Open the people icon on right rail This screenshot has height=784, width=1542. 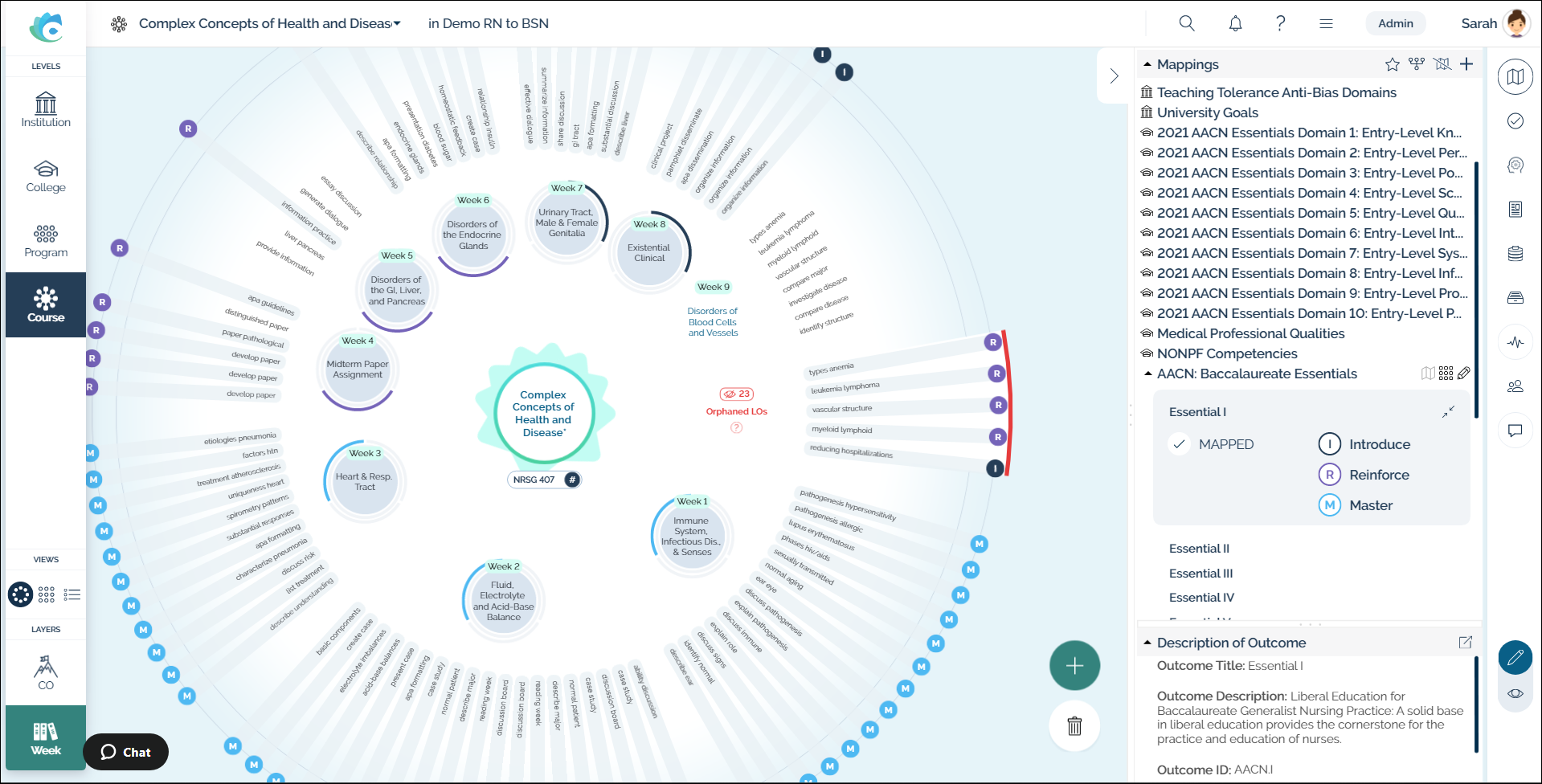point(1515,386)
